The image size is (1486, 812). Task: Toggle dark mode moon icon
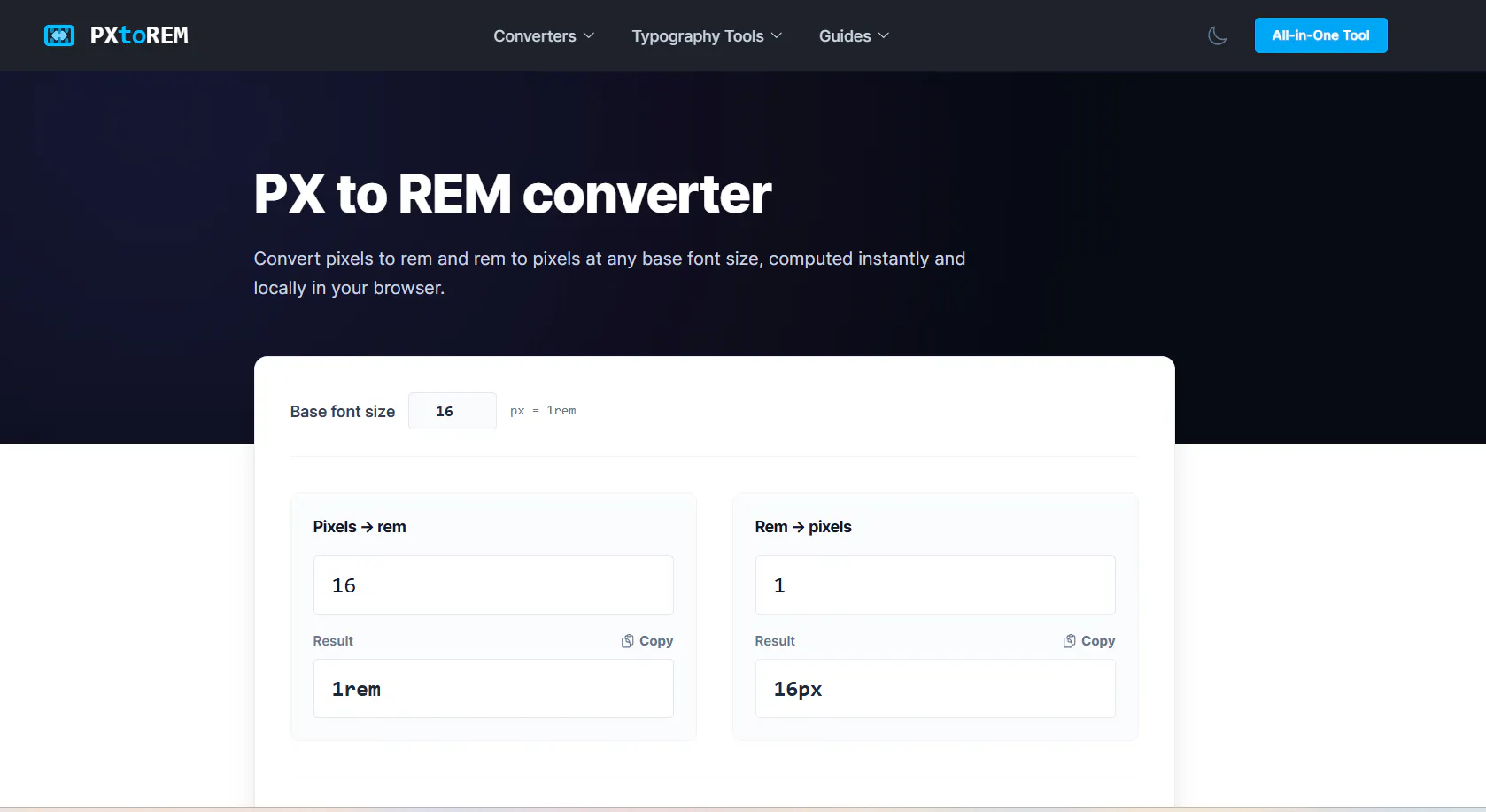pyautogui.click(x=1218, y=35)
